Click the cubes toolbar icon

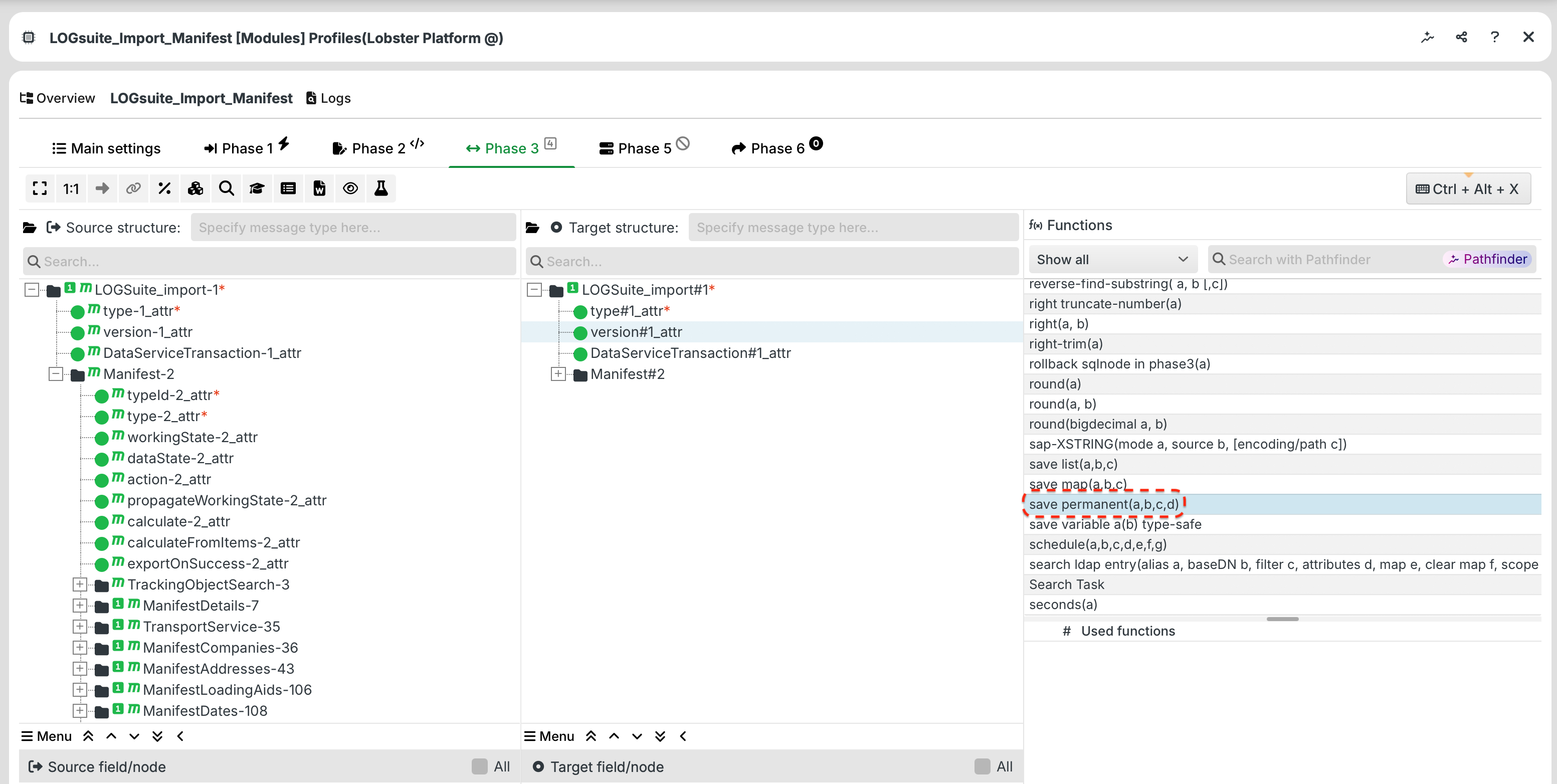[x=195, y=188]
